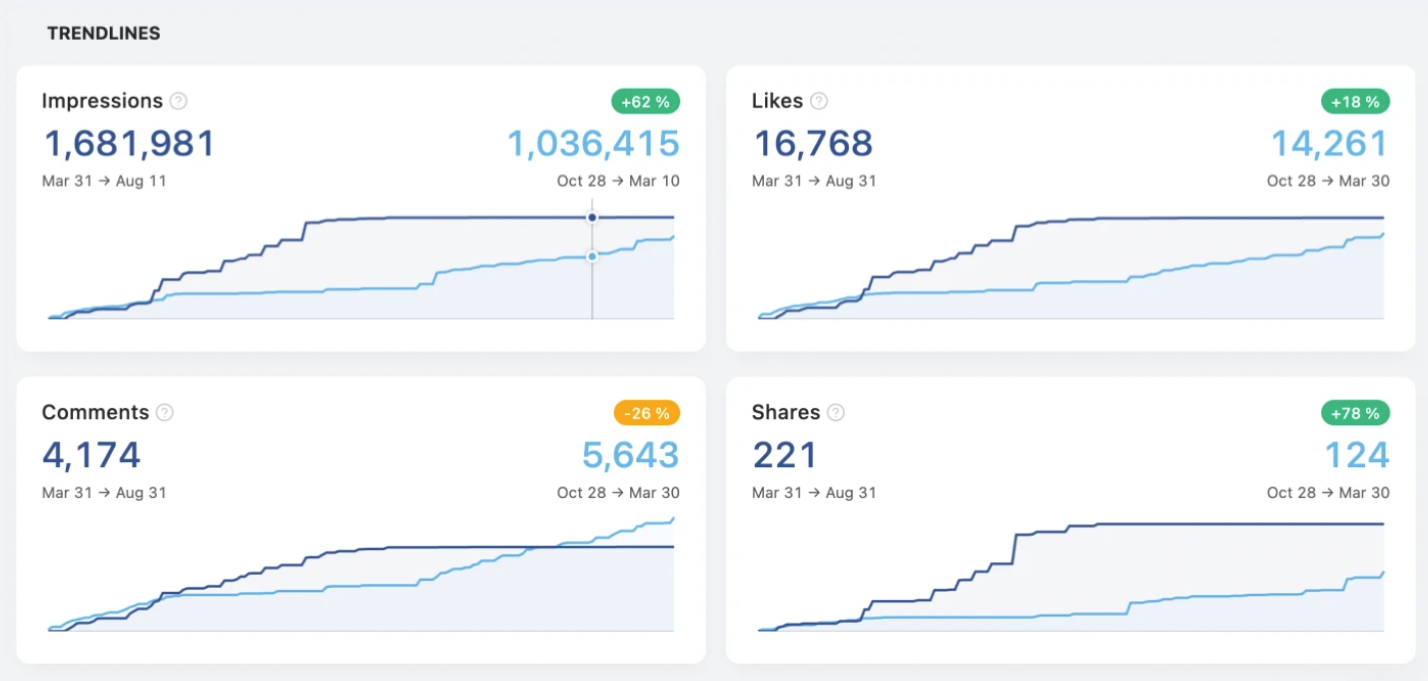Click the Comments trendline chart
Viewport: 1428px width, 681px height.
coord(361,574)
